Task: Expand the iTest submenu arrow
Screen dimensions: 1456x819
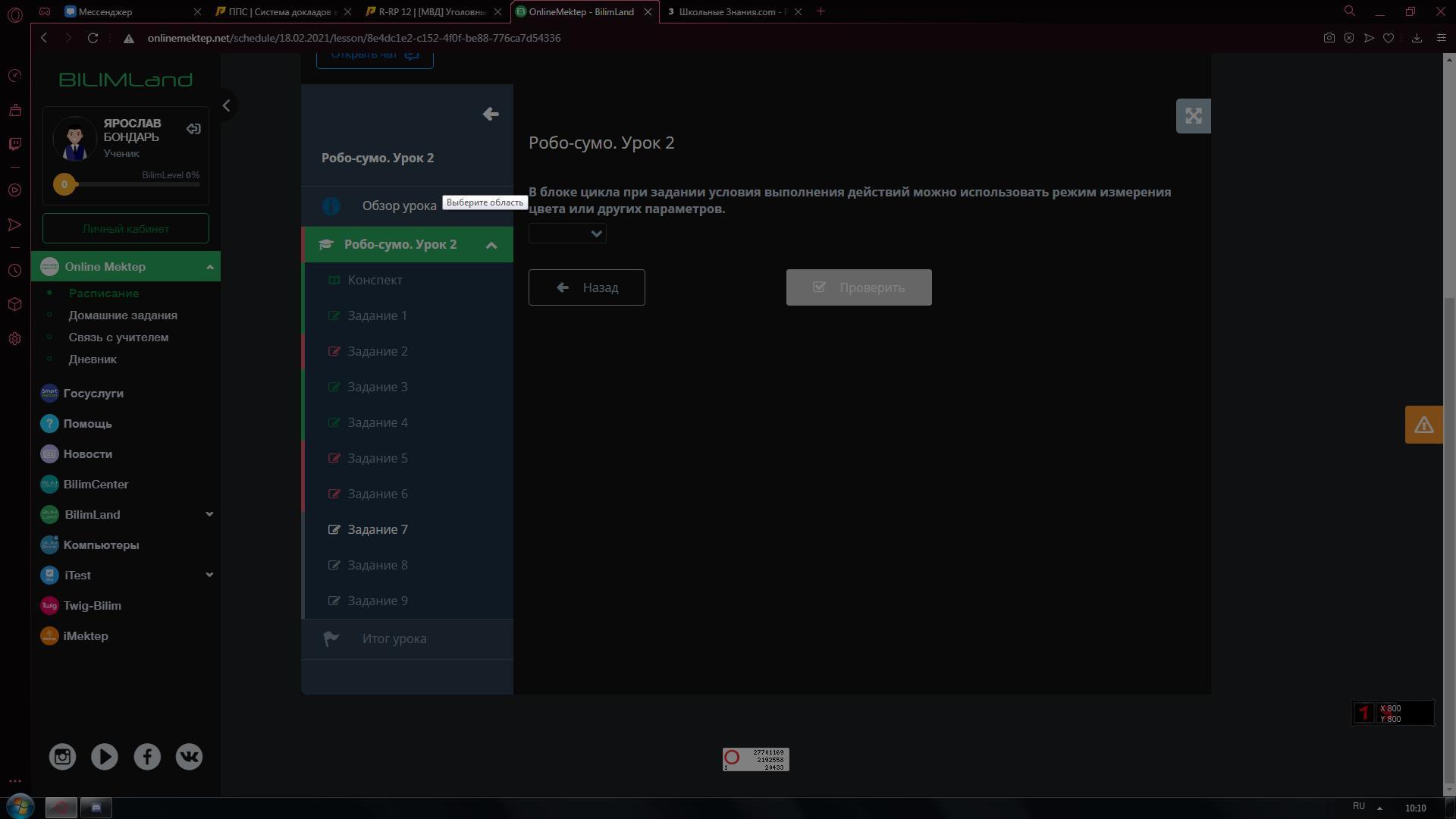Action: click(x=209, y=575)
